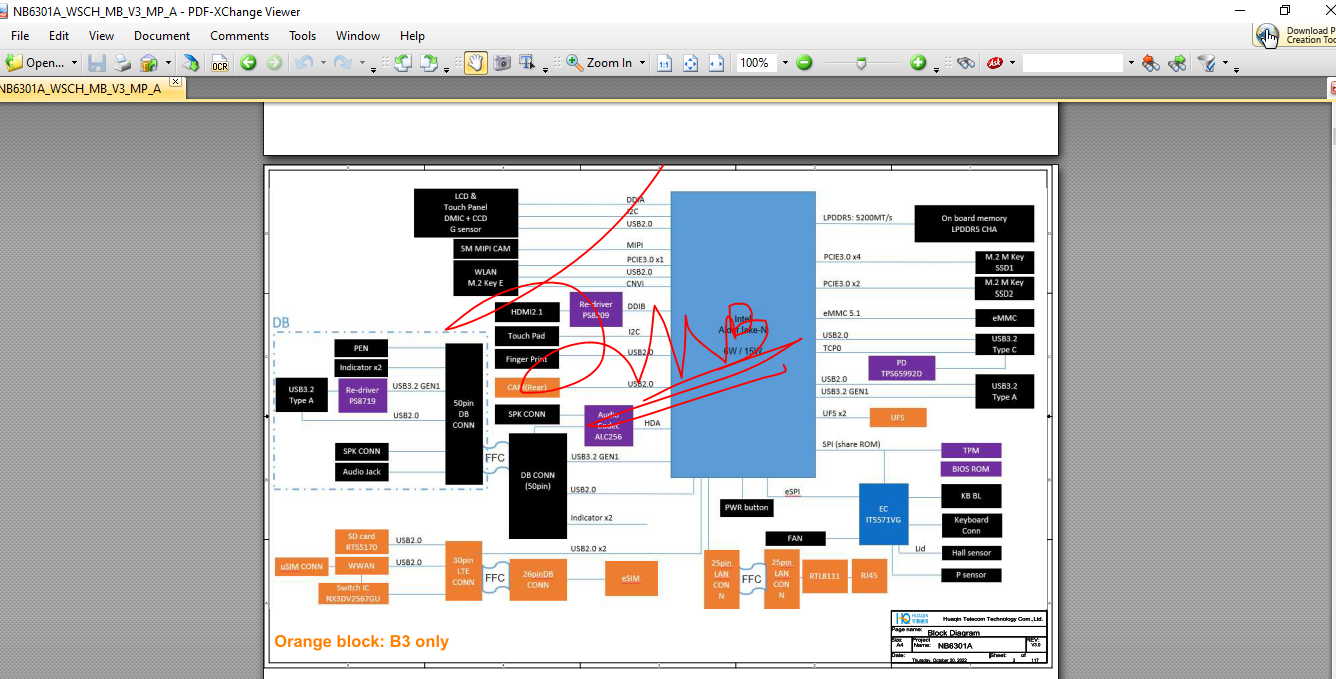
Task: Click the Undo icon
Action: pyautogui.click(x=302, y=62)
